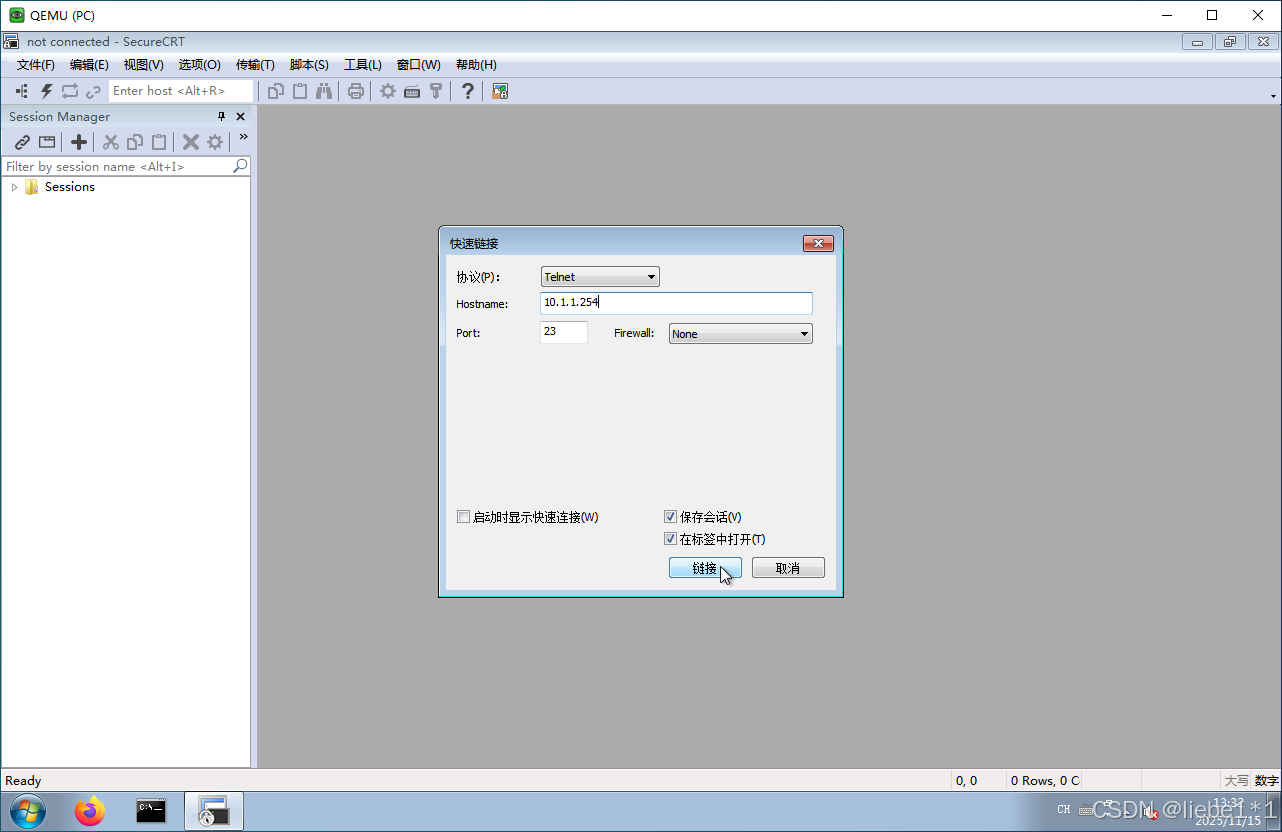Viewport: 1282px width, 832px height.
Task: Click the Hostname input field
Action: tap(676, 302)
